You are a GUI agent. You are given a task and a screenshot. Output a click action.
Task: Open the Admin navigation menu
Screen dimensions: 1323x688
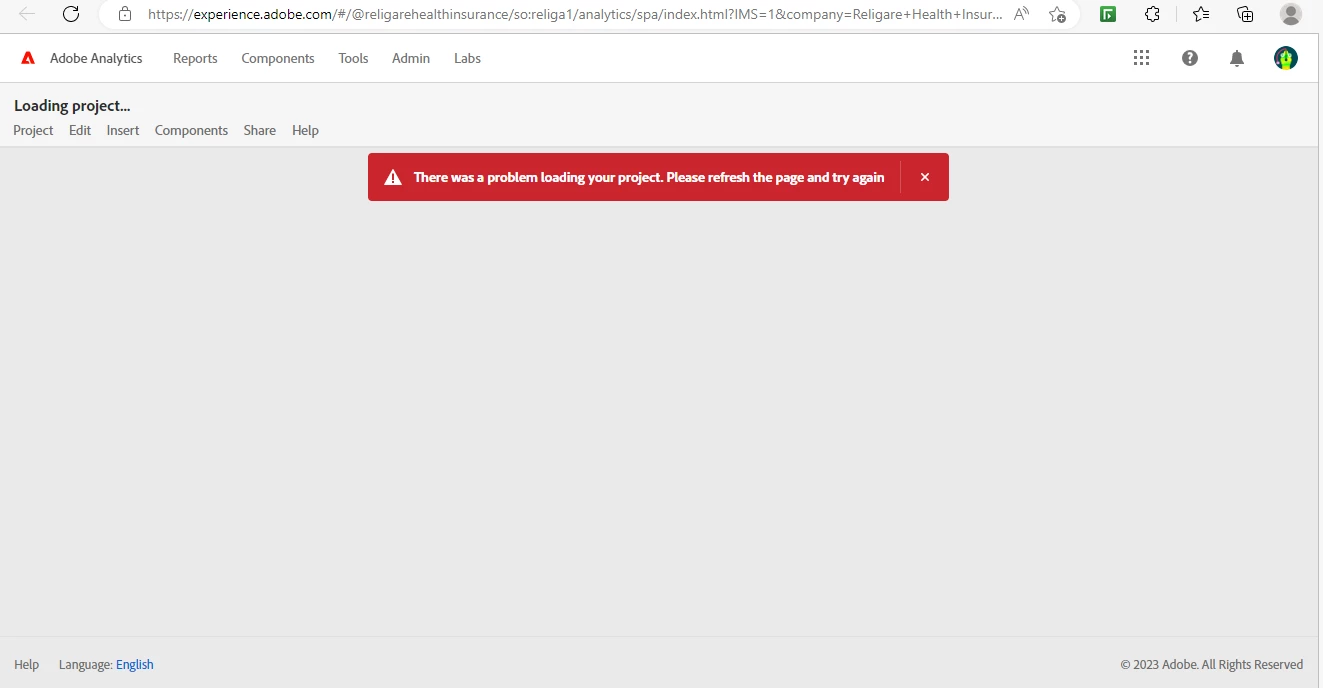pos(411,58)
